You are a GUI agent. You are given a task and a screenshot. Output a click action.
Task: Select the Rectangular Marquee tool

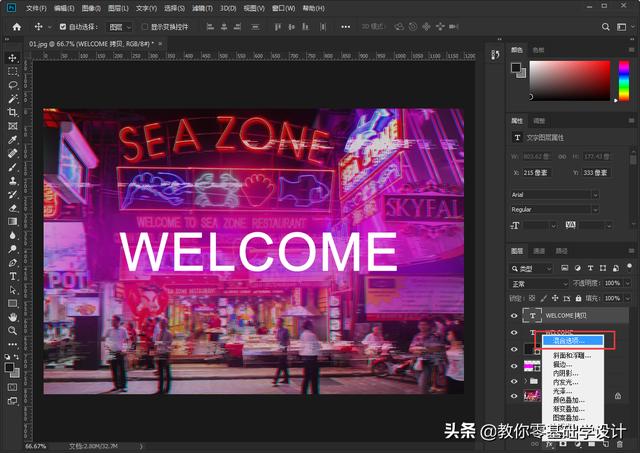pos(13,71)
